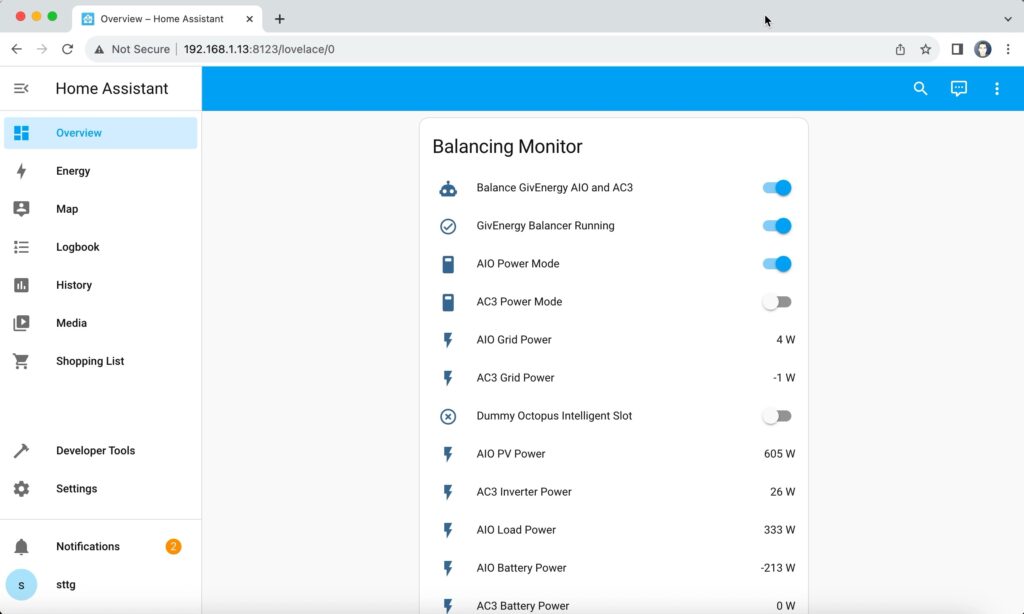Click the address bar URL field

click(x=512, y=49)
